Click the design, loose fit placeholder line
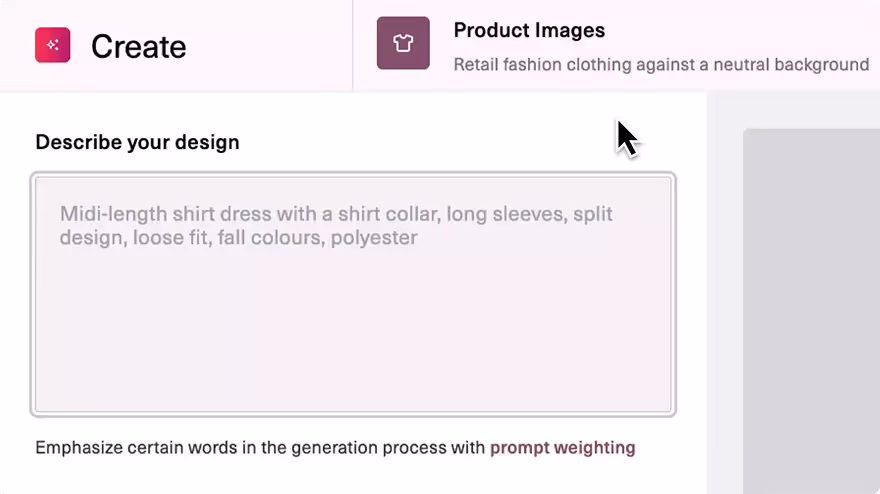 (x=239, y=238)
